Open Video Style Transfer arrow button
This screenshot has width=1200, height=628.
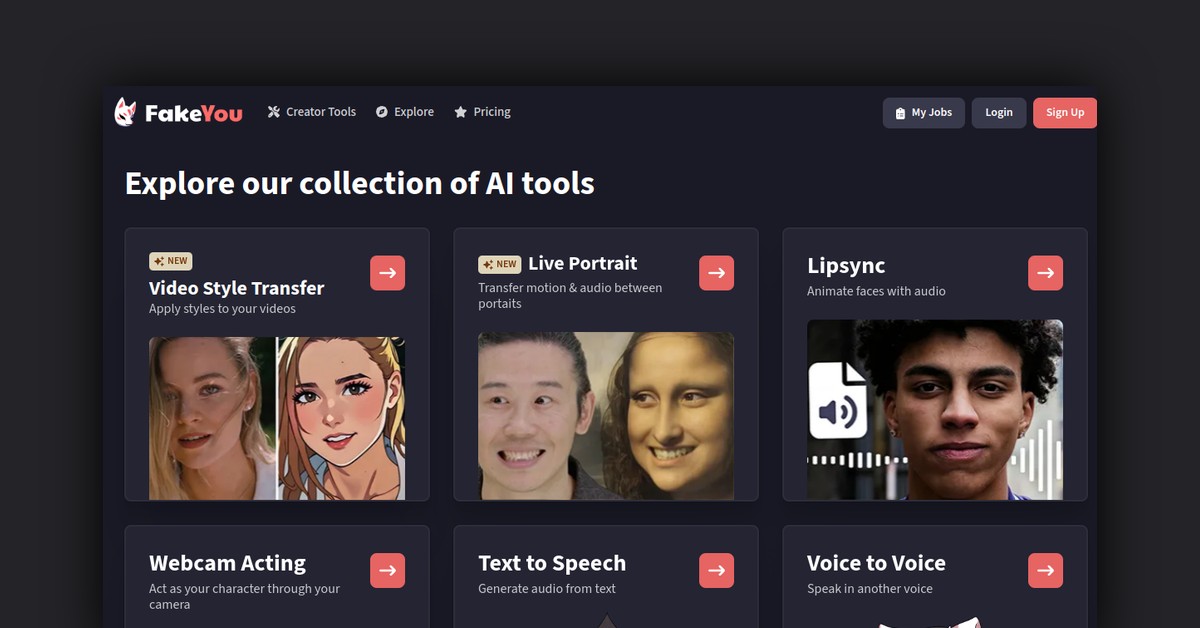point(387,273)
